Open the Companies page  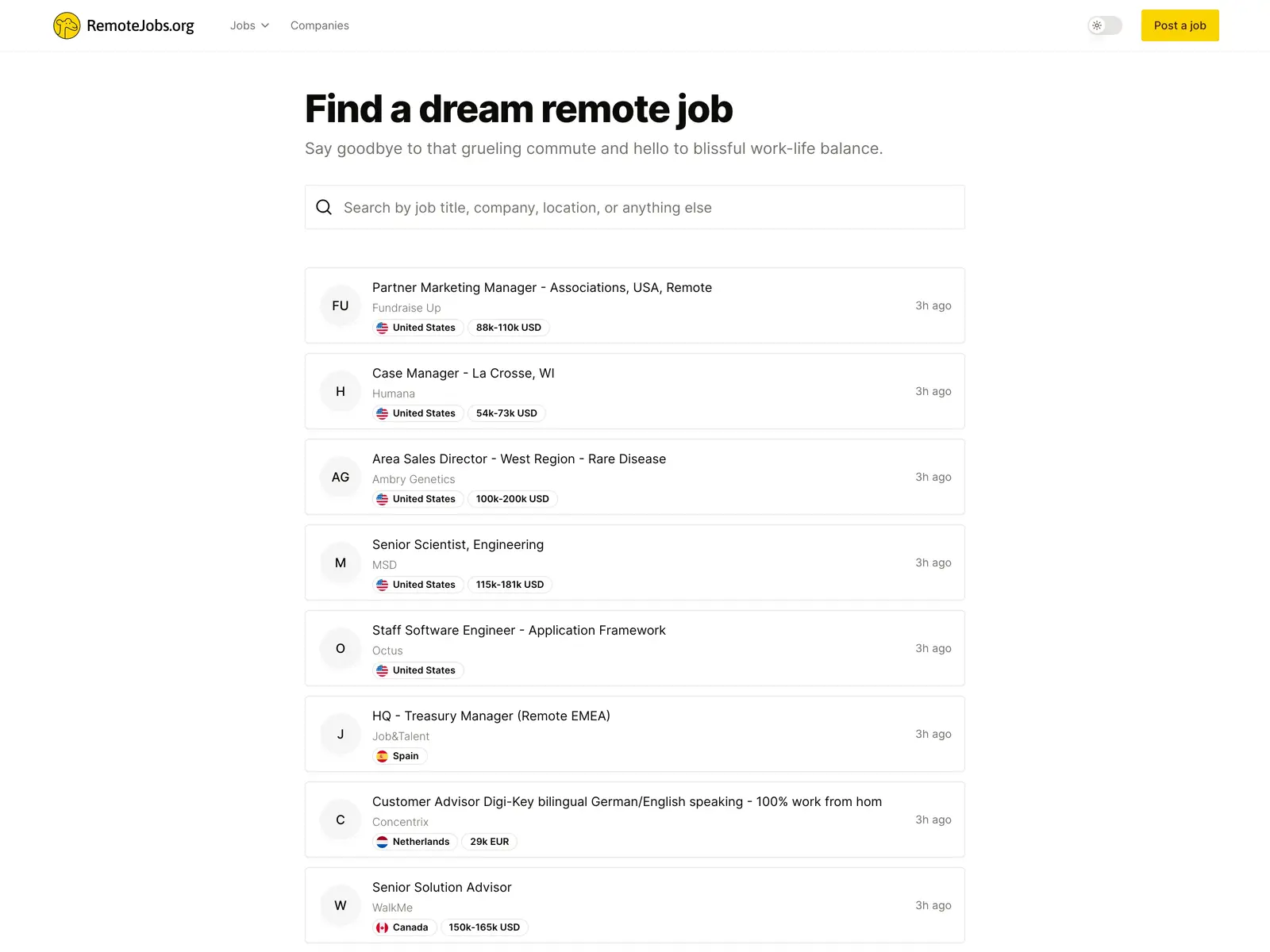[x=320, y=25]
